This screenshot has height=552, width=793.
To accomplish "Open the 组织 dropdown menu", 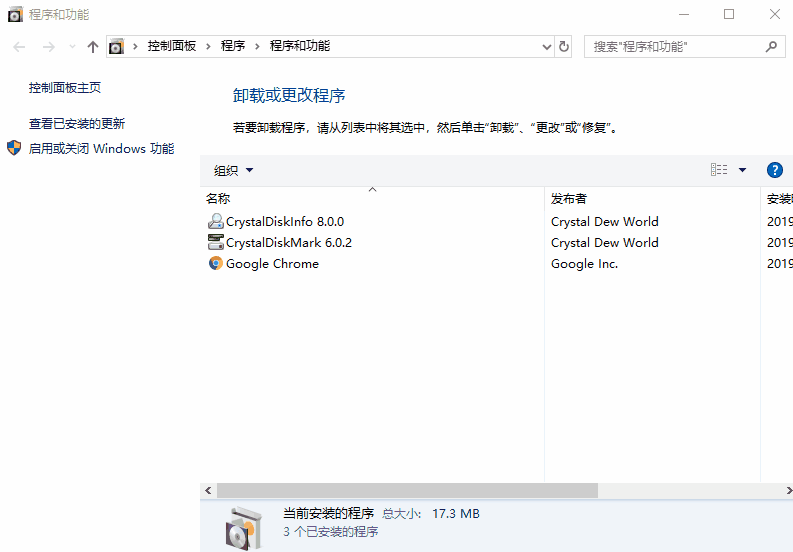I will click(x=233, y=171).
